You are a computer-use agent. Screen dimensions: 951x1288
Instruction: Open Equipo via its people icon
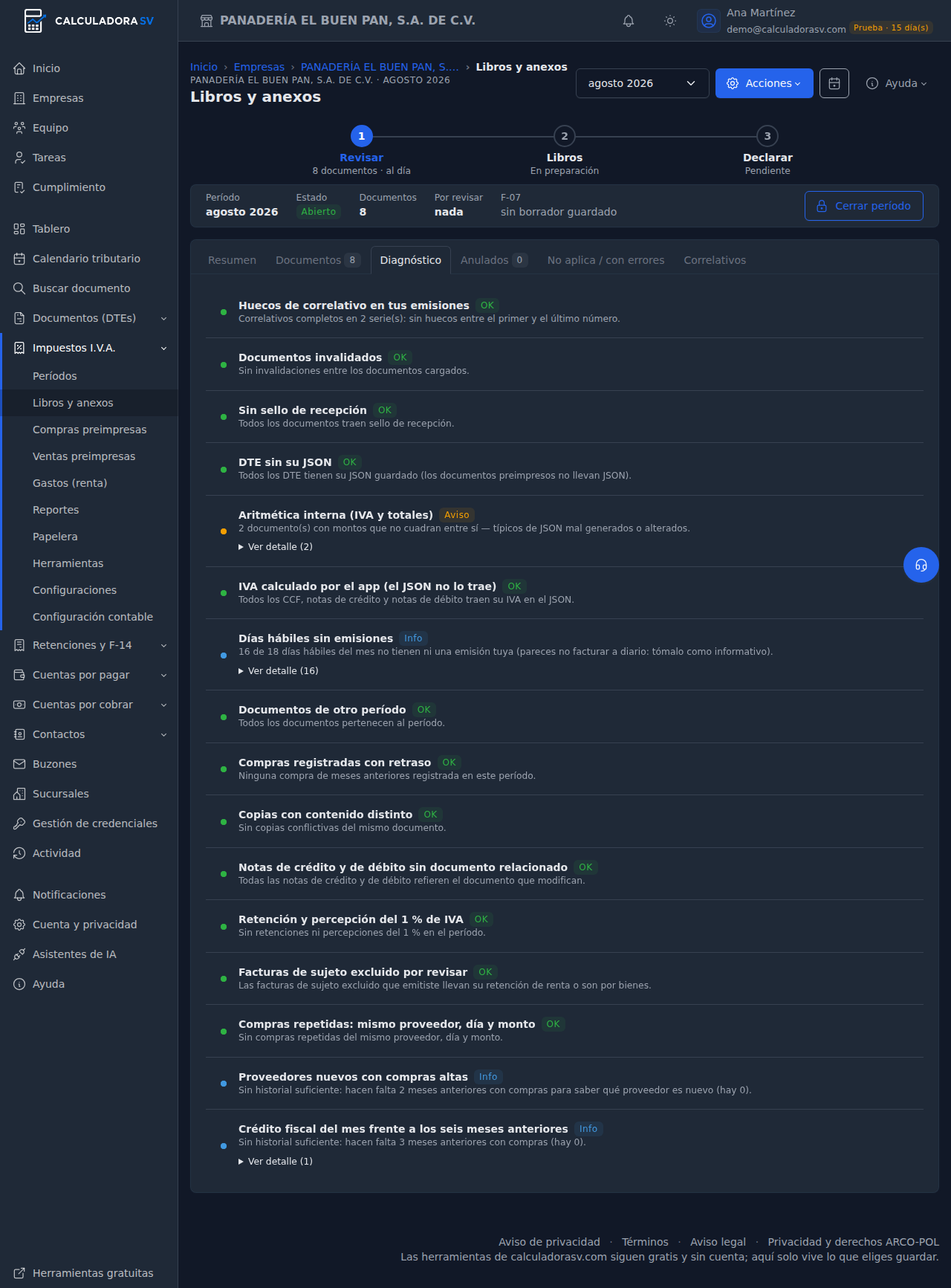pyautogui.click(x=19, y=128)
